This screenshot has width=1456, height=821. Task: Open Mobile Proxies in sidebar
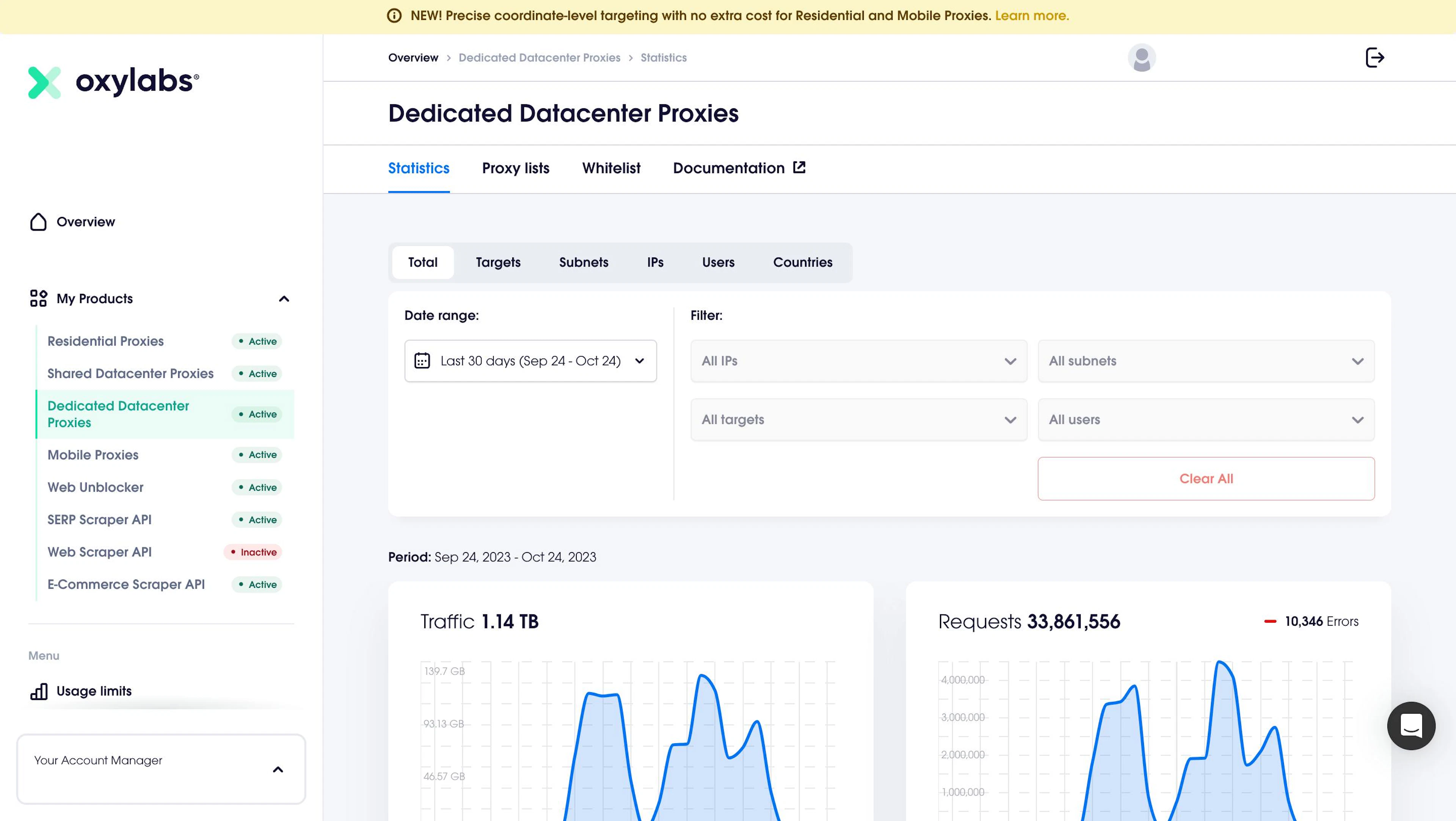pos(93,455)
